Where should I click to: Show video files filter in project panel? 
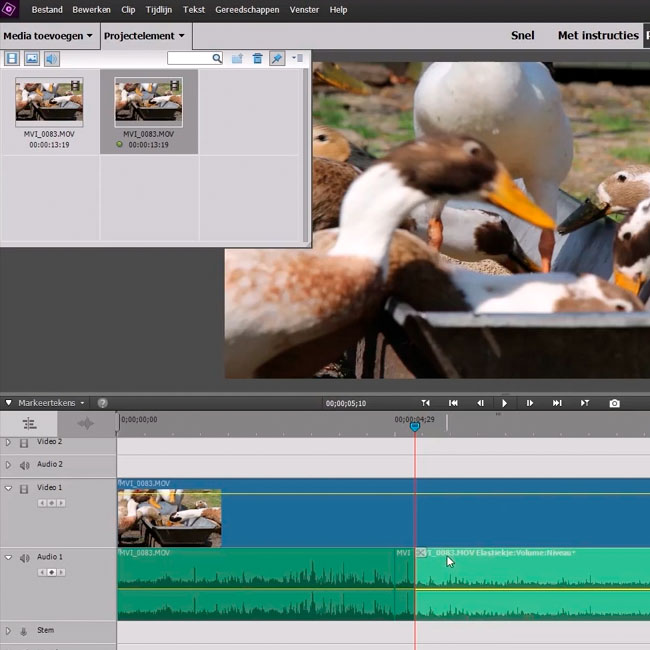point(12,59)
